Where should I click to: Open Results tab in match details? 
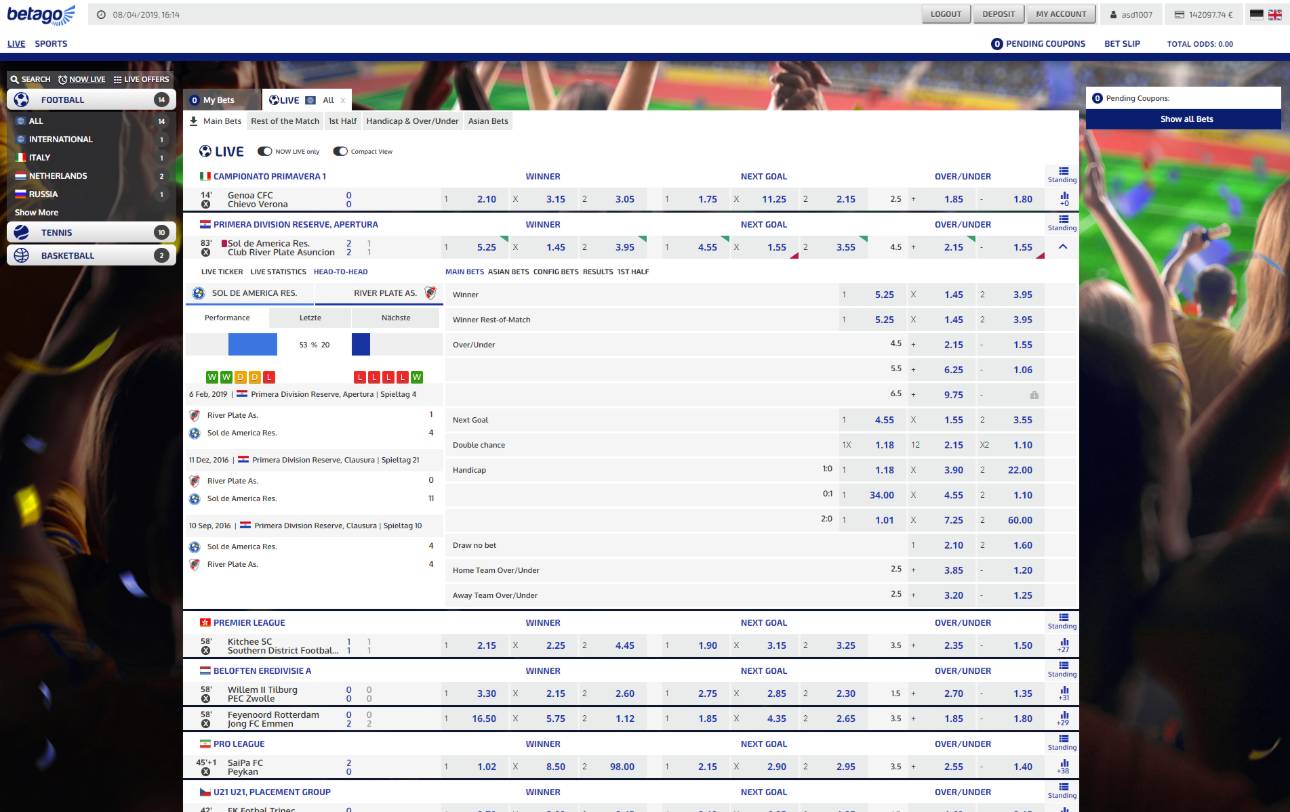pyautogui.click(x=598, y=272)
